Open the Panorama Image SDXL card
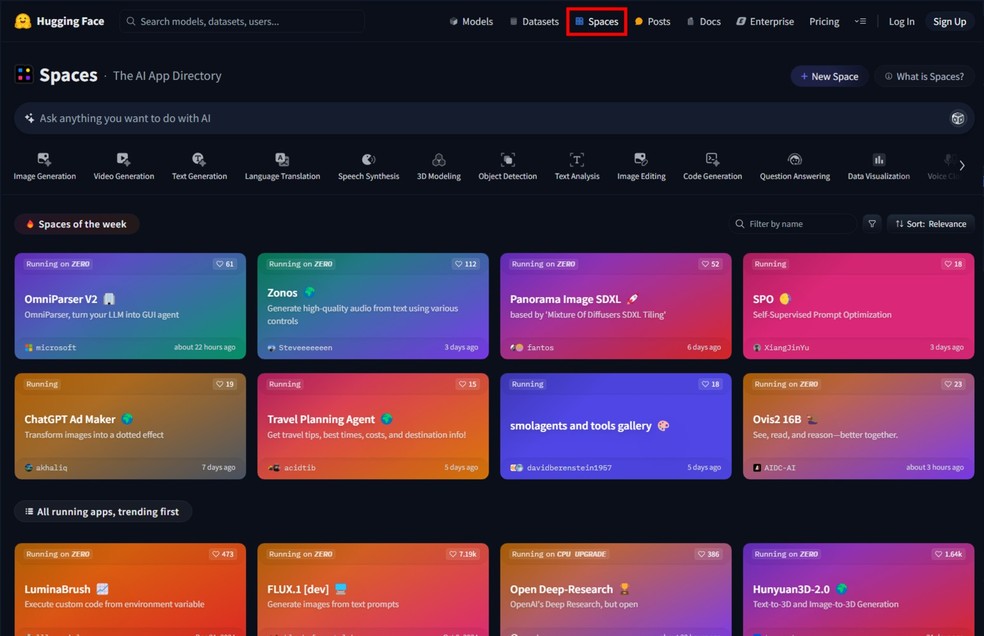Image resolution: width=984 pixels, height=636 pixels. pyautogui.click(x=616, y=306)
